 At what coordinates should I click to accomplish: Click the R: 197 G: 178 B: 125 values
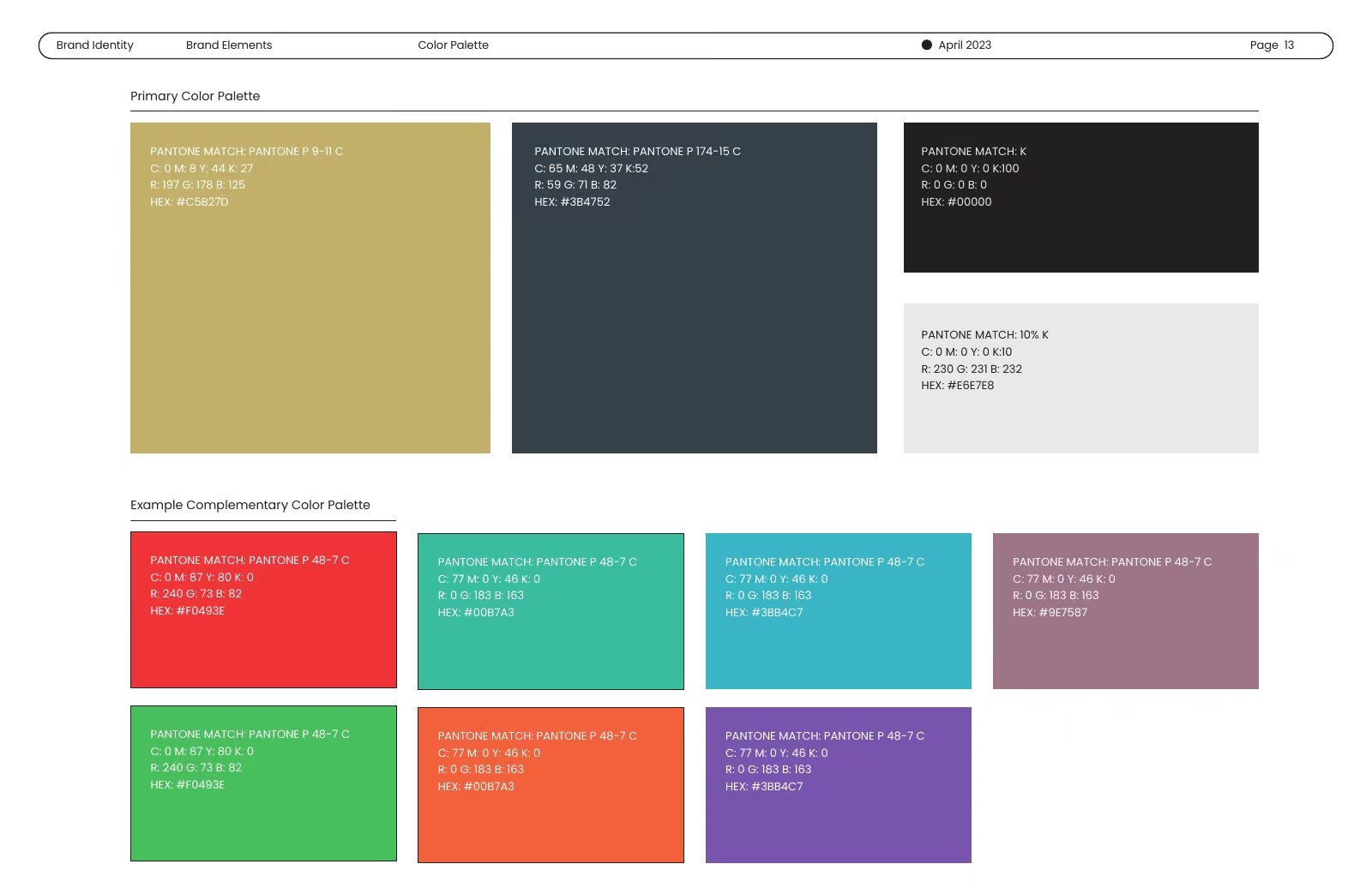pos(197,185)
